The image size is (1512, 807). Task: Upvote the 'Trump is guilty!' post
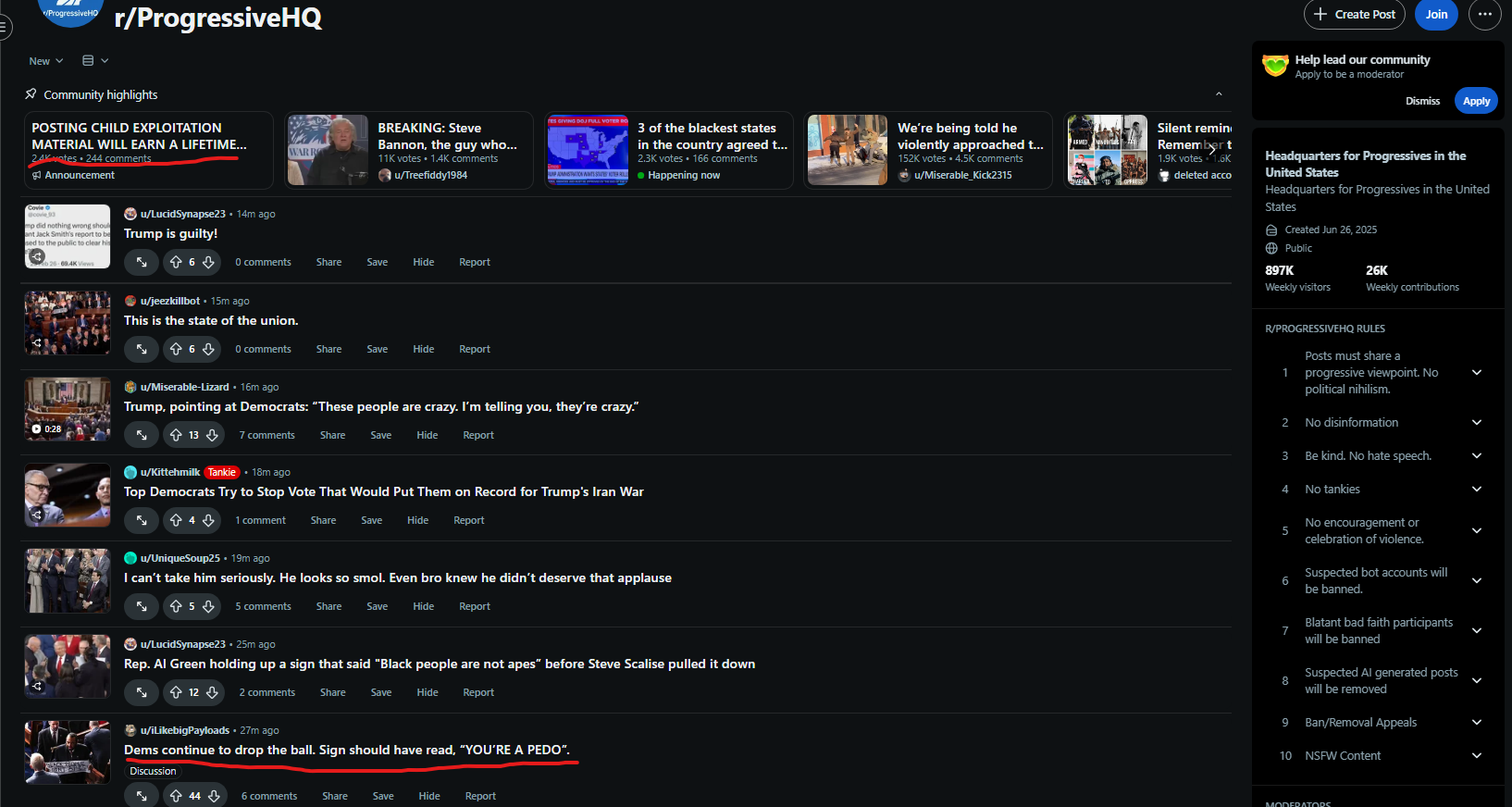176,262
